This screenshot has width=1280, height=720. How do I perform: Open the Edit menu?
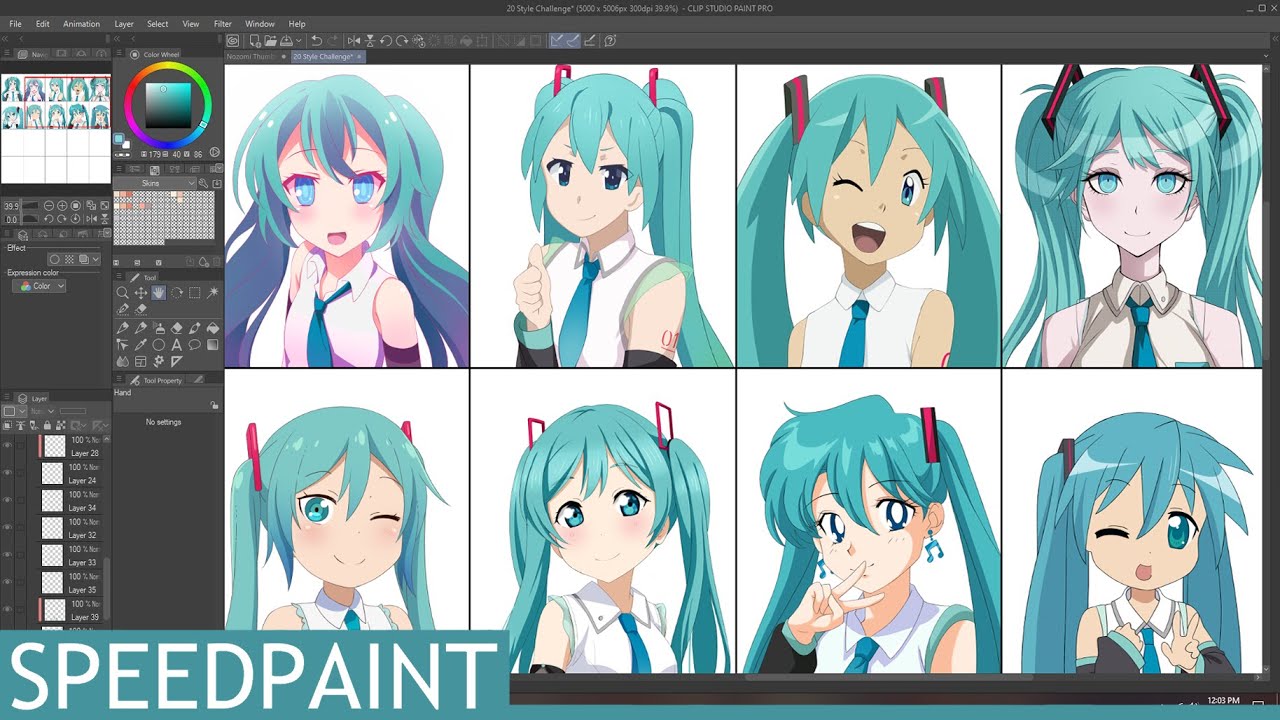[x=43, y=23]
